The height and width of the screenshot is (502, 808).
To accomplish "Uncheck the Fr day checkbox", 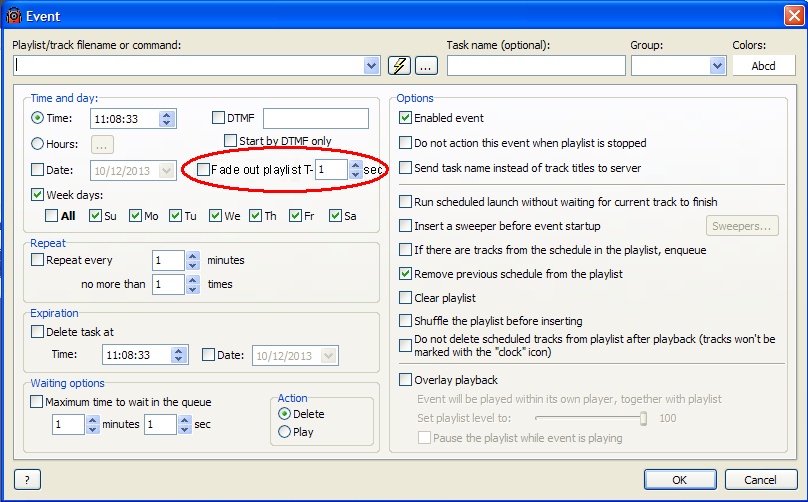I will [x=295, y=215].
